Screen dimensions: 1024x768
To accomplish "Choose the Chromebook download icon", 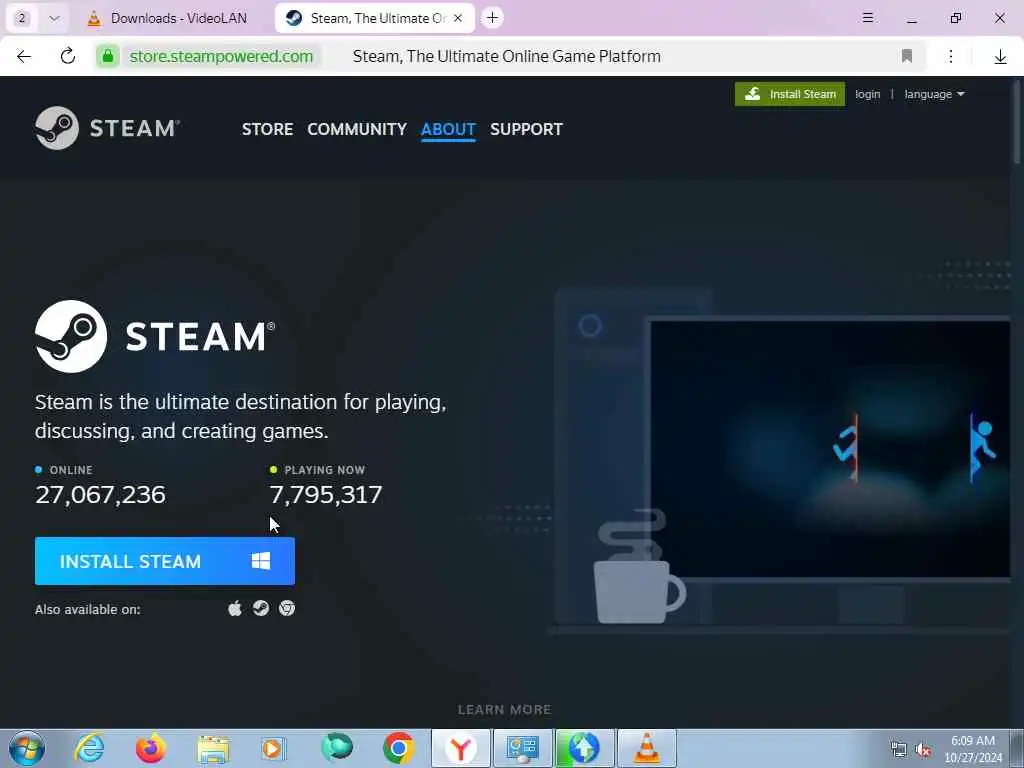I will (287, 609).
